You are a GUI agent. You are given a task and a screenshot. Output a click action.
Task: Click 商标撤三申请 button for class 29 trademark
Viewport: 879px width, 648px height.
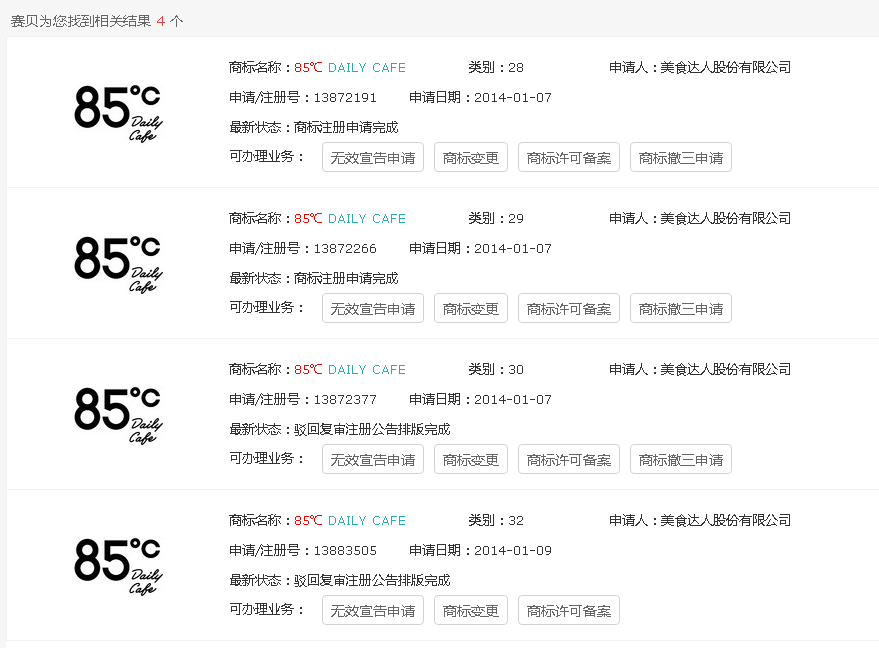click(681, 308)
